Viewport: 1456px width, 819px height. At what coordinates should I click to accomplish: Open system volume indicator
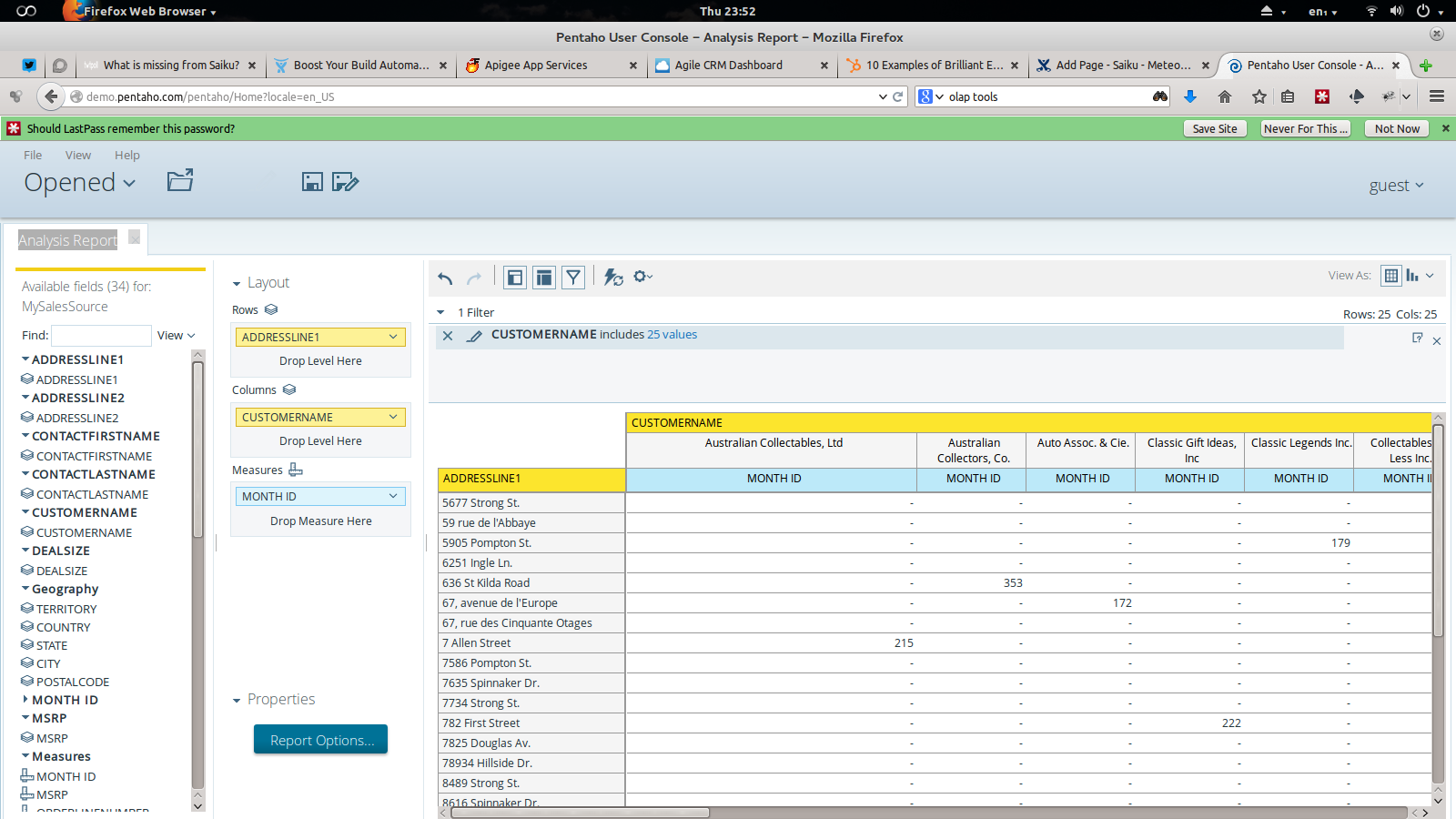[1397, 11]
